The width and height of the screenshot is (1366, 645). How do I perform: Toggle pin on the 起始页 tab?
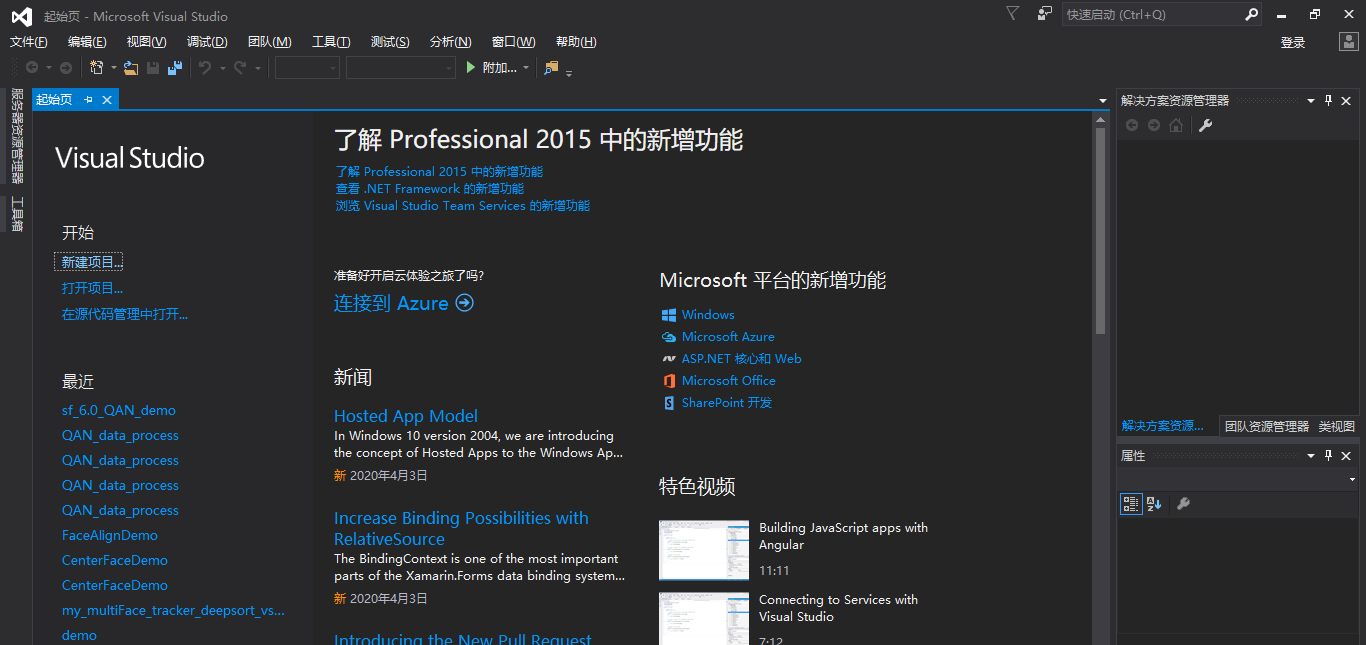pyautogui.click(x=88, y=99)
